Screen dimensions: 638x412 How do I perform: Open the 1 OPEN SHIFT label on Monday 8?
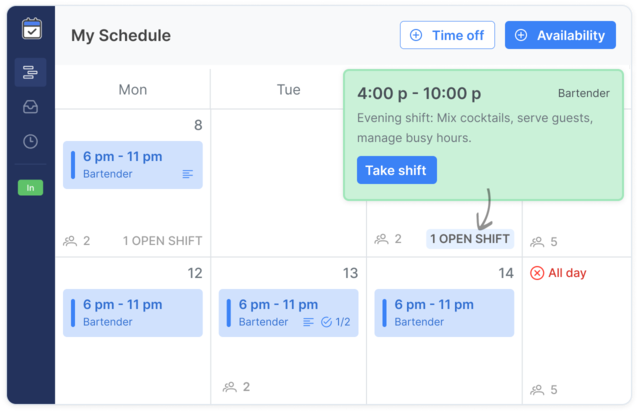pos(162,241)
